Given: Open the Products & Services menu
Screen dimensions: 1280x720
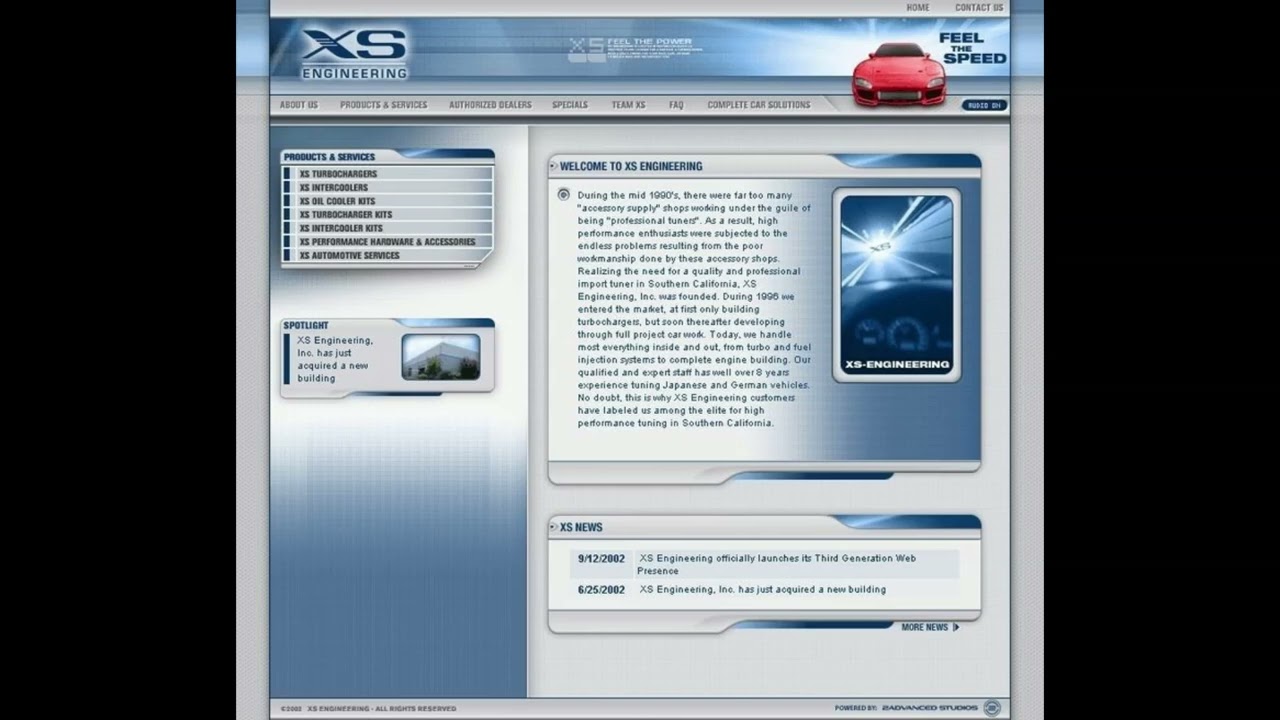Looking at the screenshot, I should pos(383,104).
